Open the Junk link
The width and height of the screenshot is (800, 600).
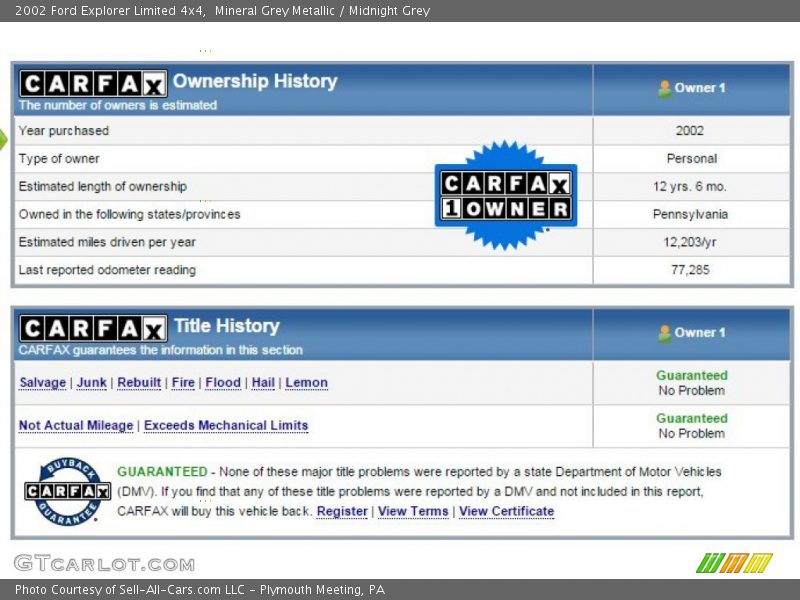point(92,383)
